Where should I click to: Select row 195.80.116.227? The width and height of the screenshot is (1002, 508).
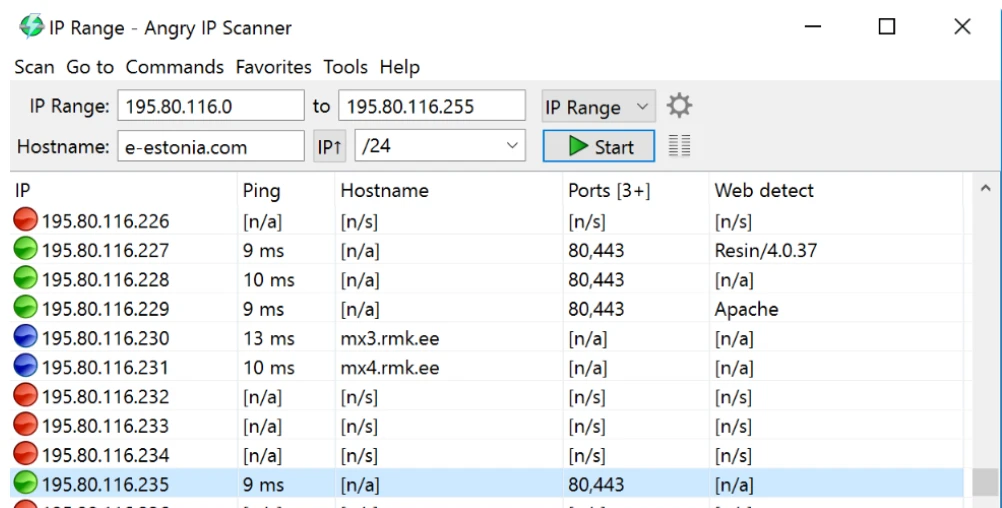[x=487, y=250]
